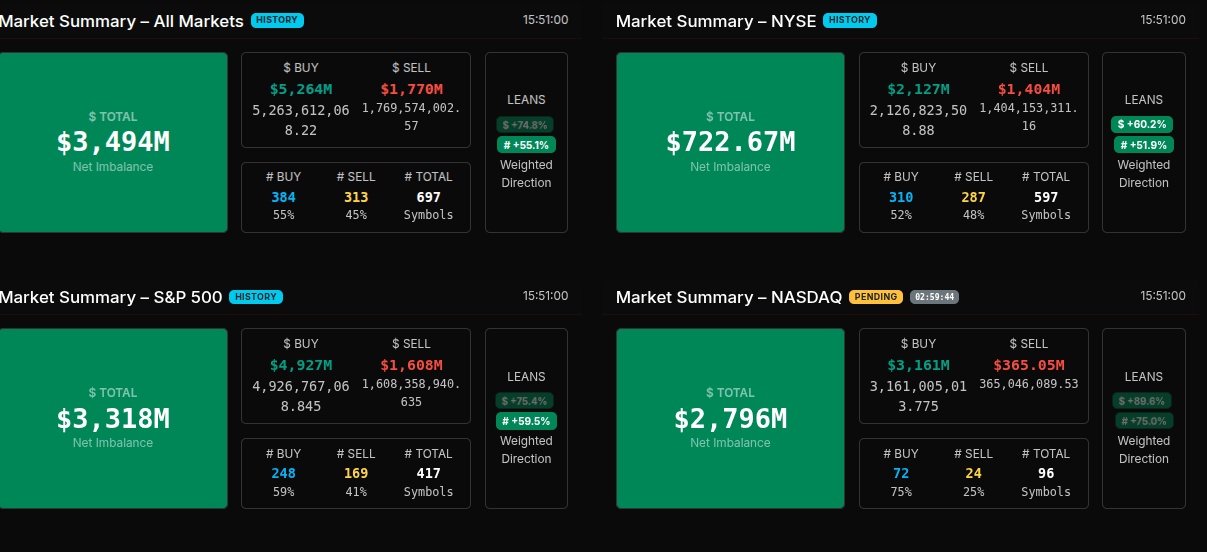Click the Market Summary – NASDAQ heading

[x=729, y=297]
